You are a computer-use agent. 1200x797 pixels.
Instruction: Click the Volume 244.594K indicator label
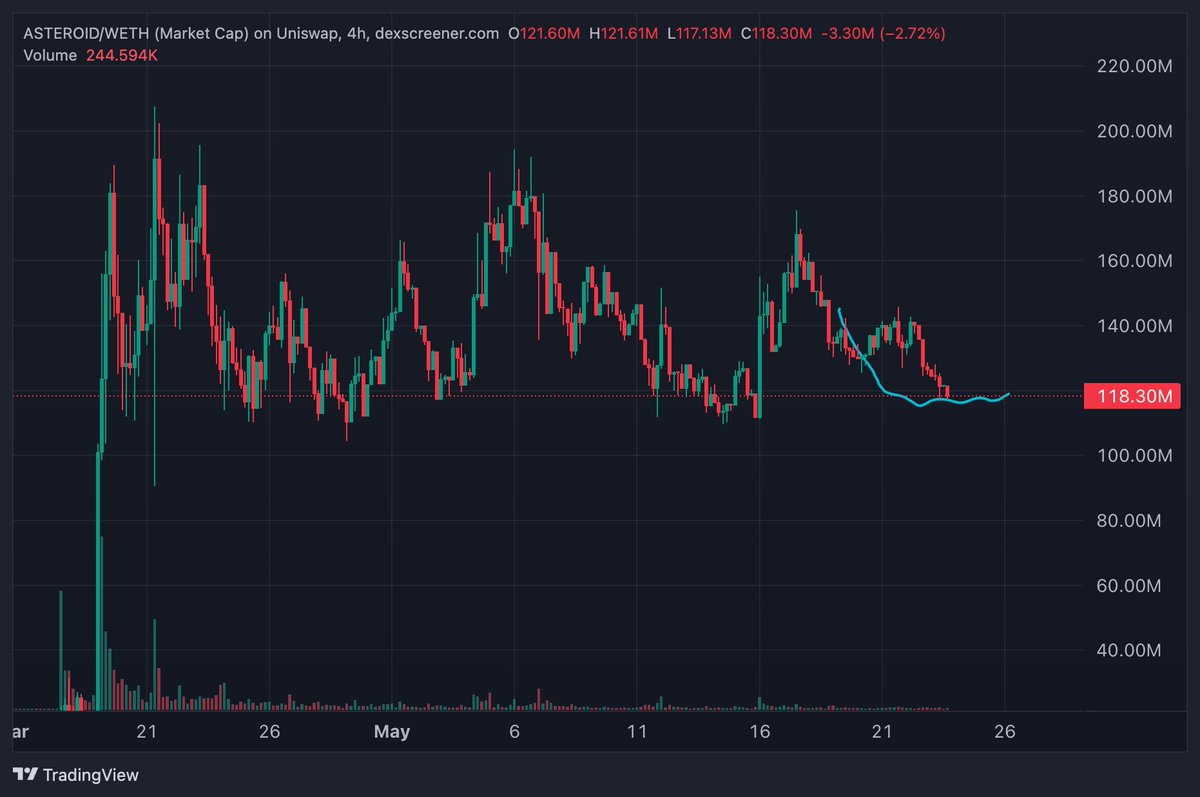click(x=90, y=55)
